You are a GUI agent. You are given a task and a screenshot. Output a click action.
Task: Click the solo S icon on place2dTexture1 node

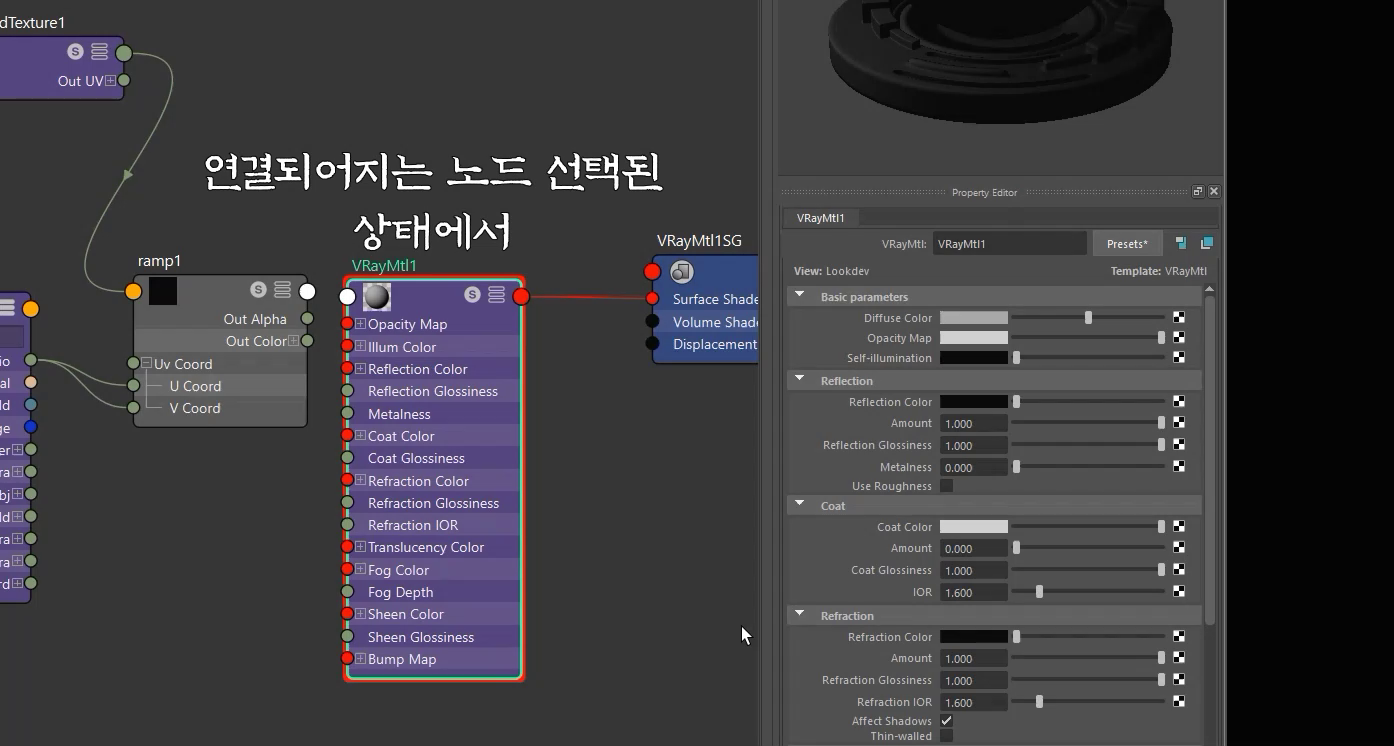(75, 52)
